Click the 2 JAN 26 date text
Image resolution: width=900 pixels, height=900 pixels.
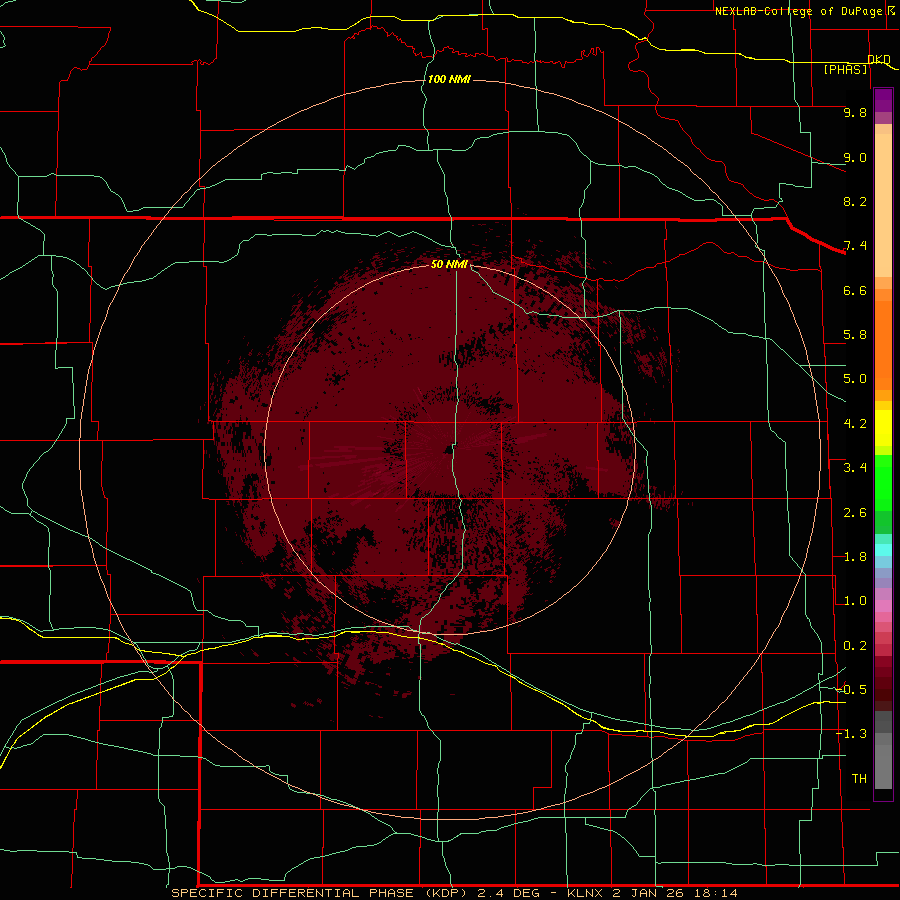647,893
